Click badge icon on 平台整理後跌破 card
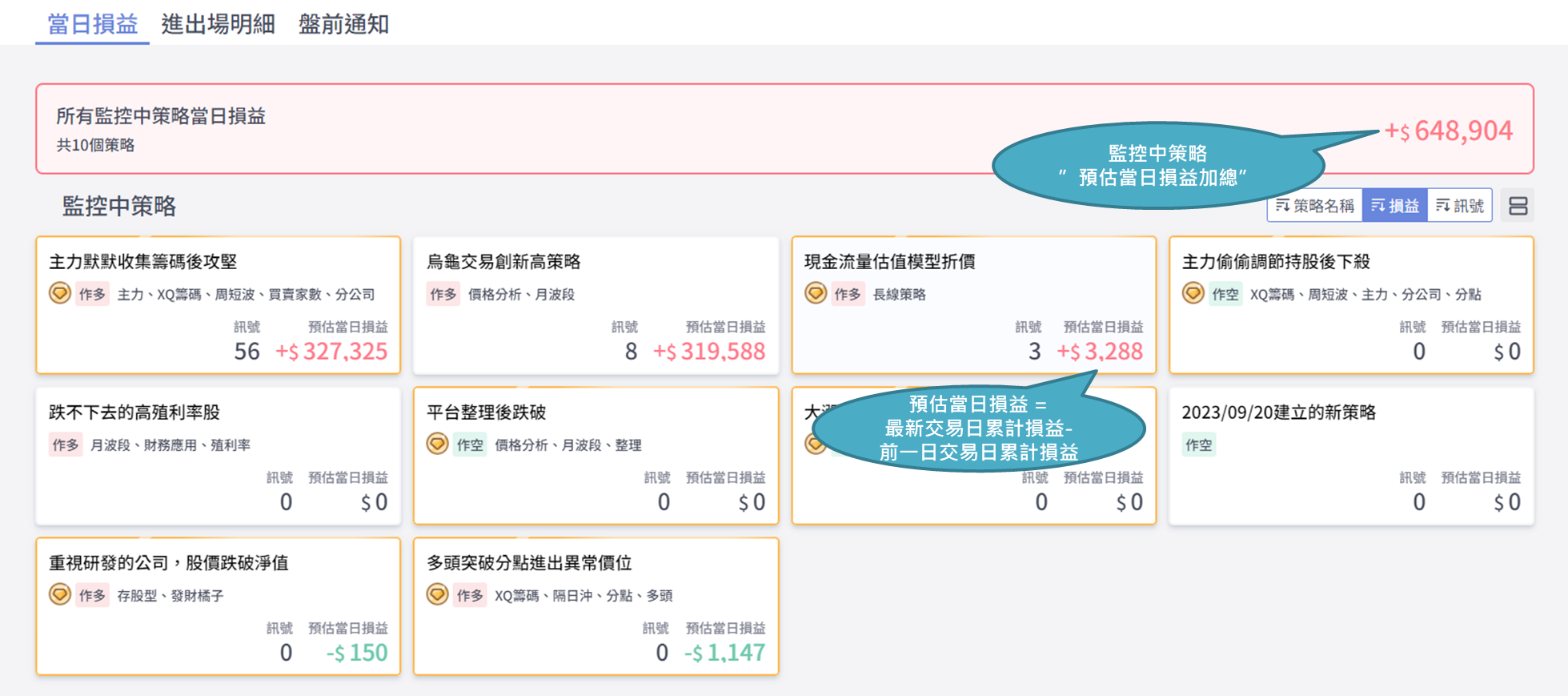Viewport: 1568px width, 696px height. tap(438, 444)
